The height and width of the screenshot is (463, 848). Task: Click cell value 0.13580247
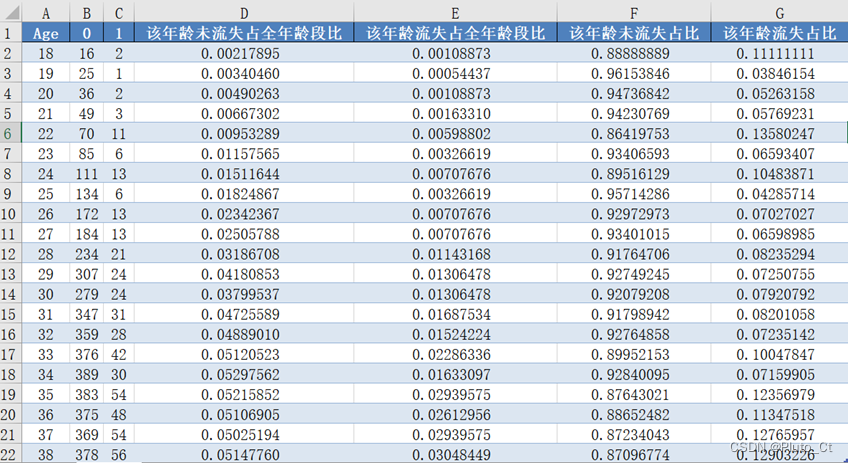(x=779, y=134)
